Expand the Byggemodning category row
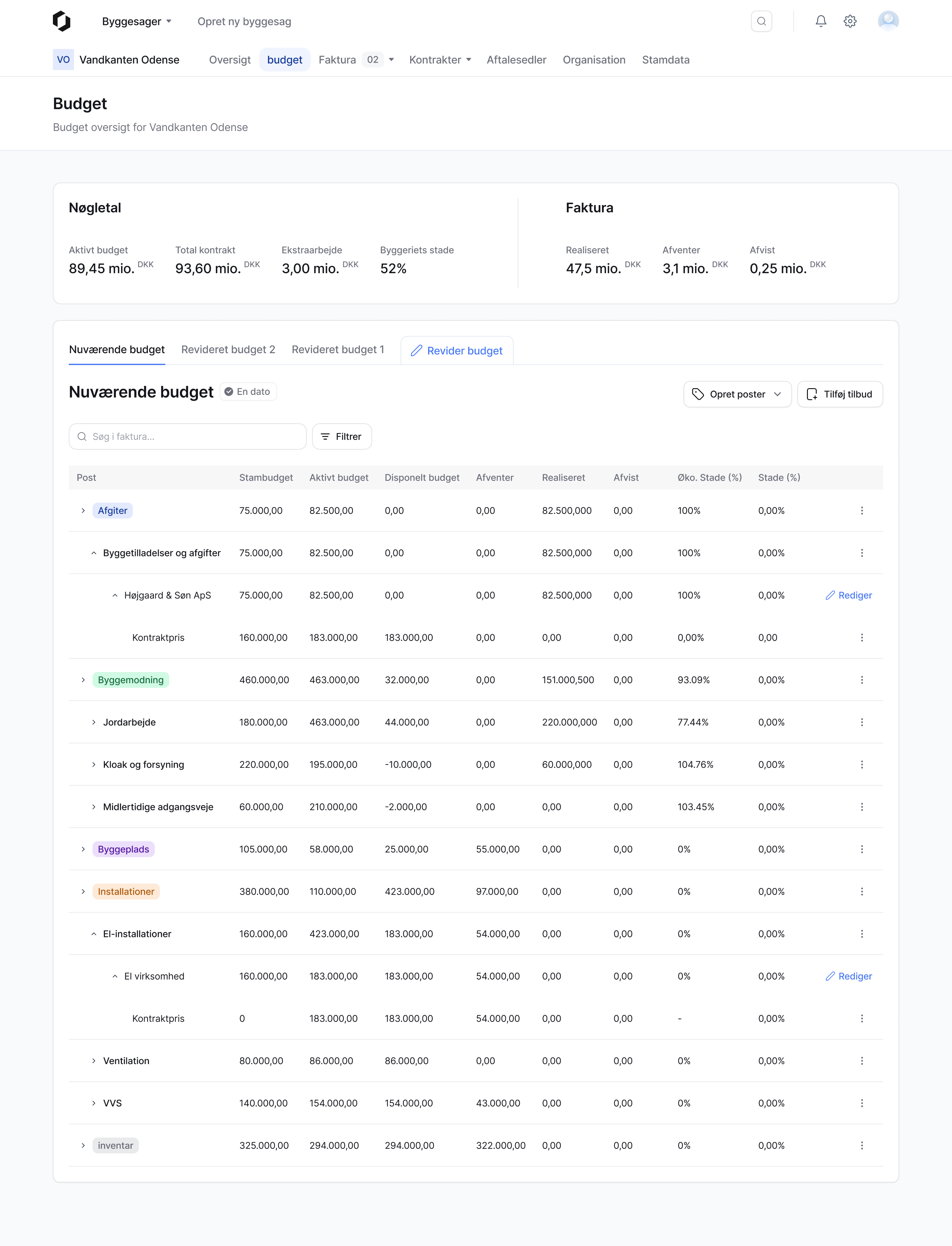Viewport: 952px width, 1246px height. pos(83,680)
